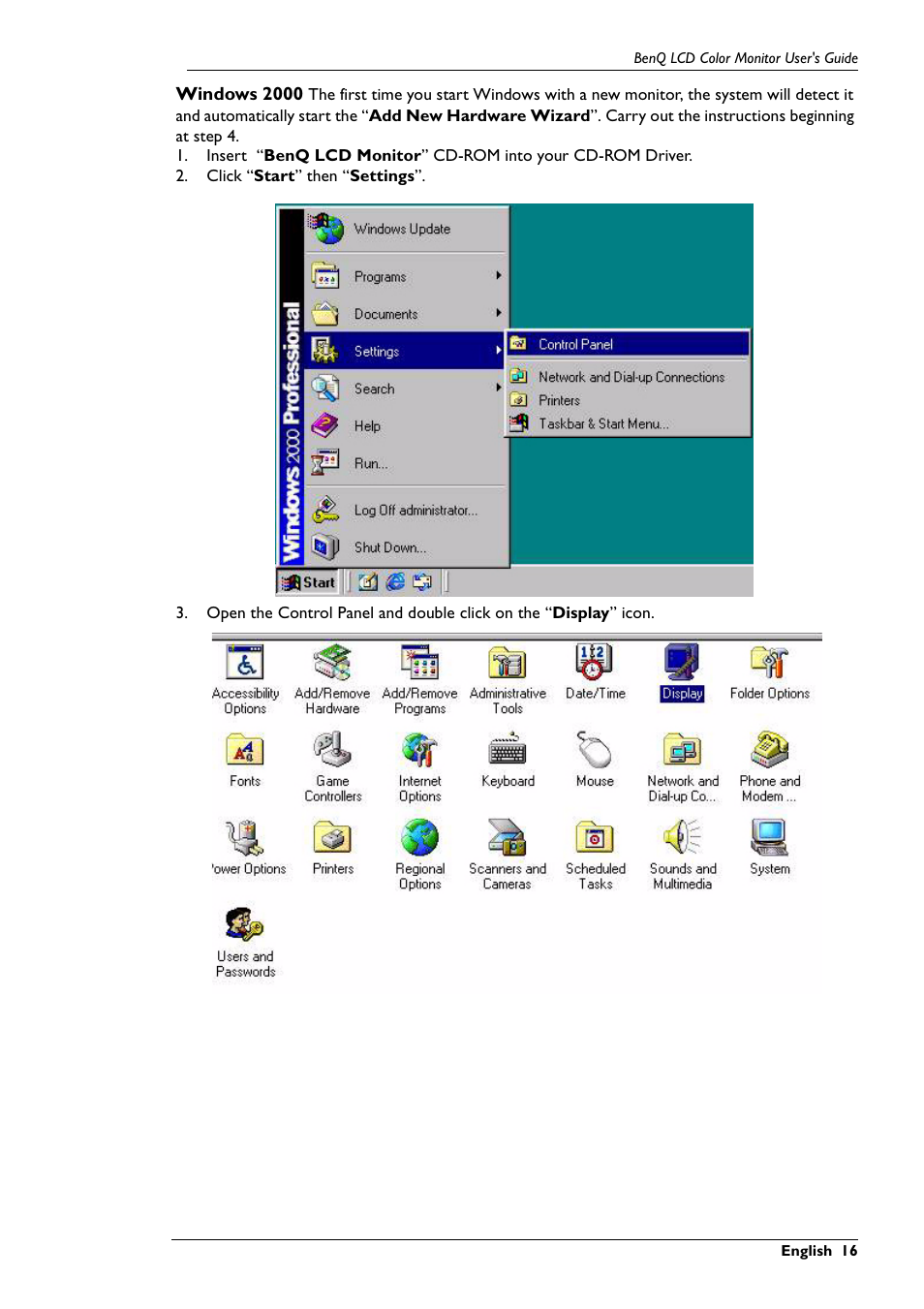Image resolution: width=924 pixels, height=1309 pixels.
Task: Open the Power Options icon
Action: tap(245, 838)
